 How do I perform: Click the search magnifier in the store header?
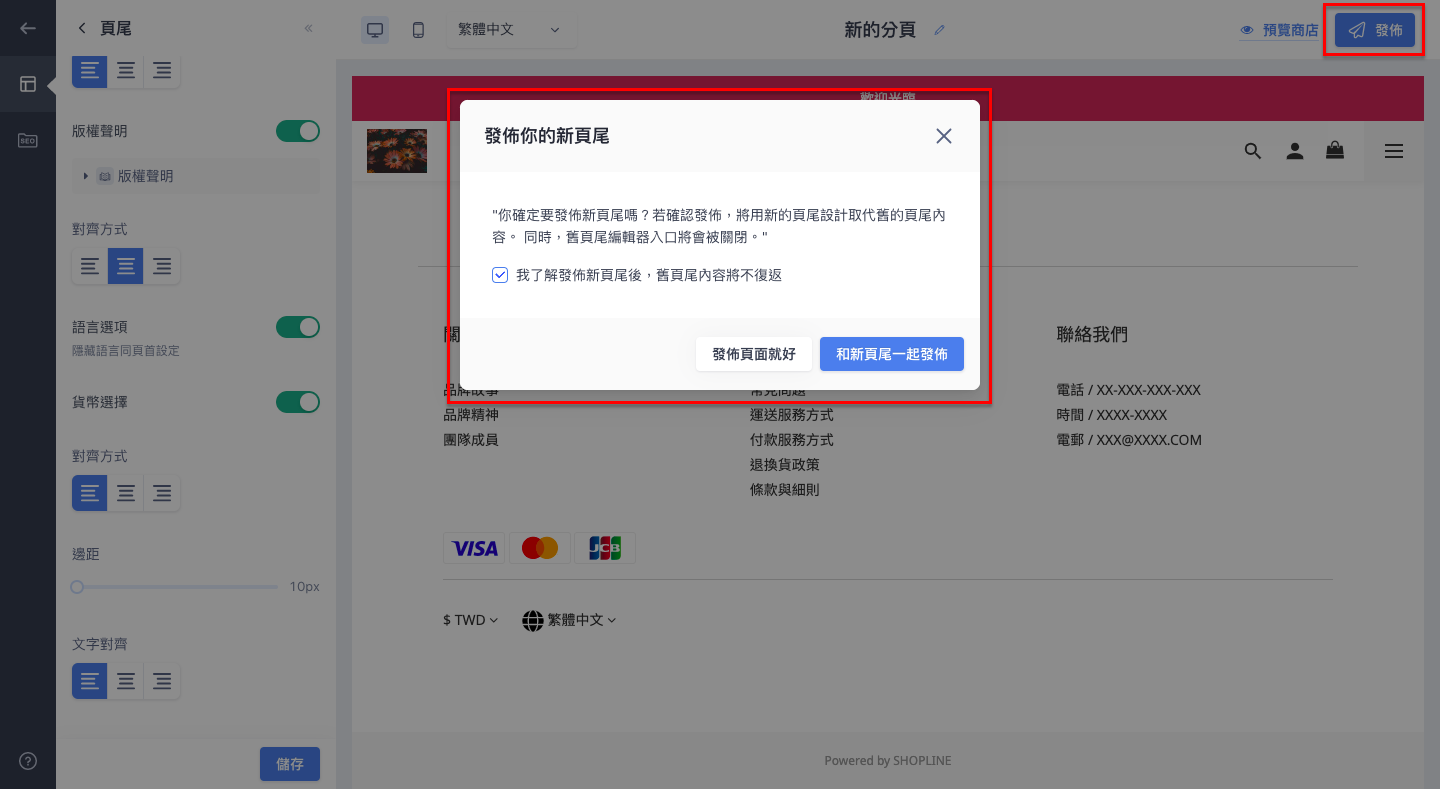[x=1253, y=151]
